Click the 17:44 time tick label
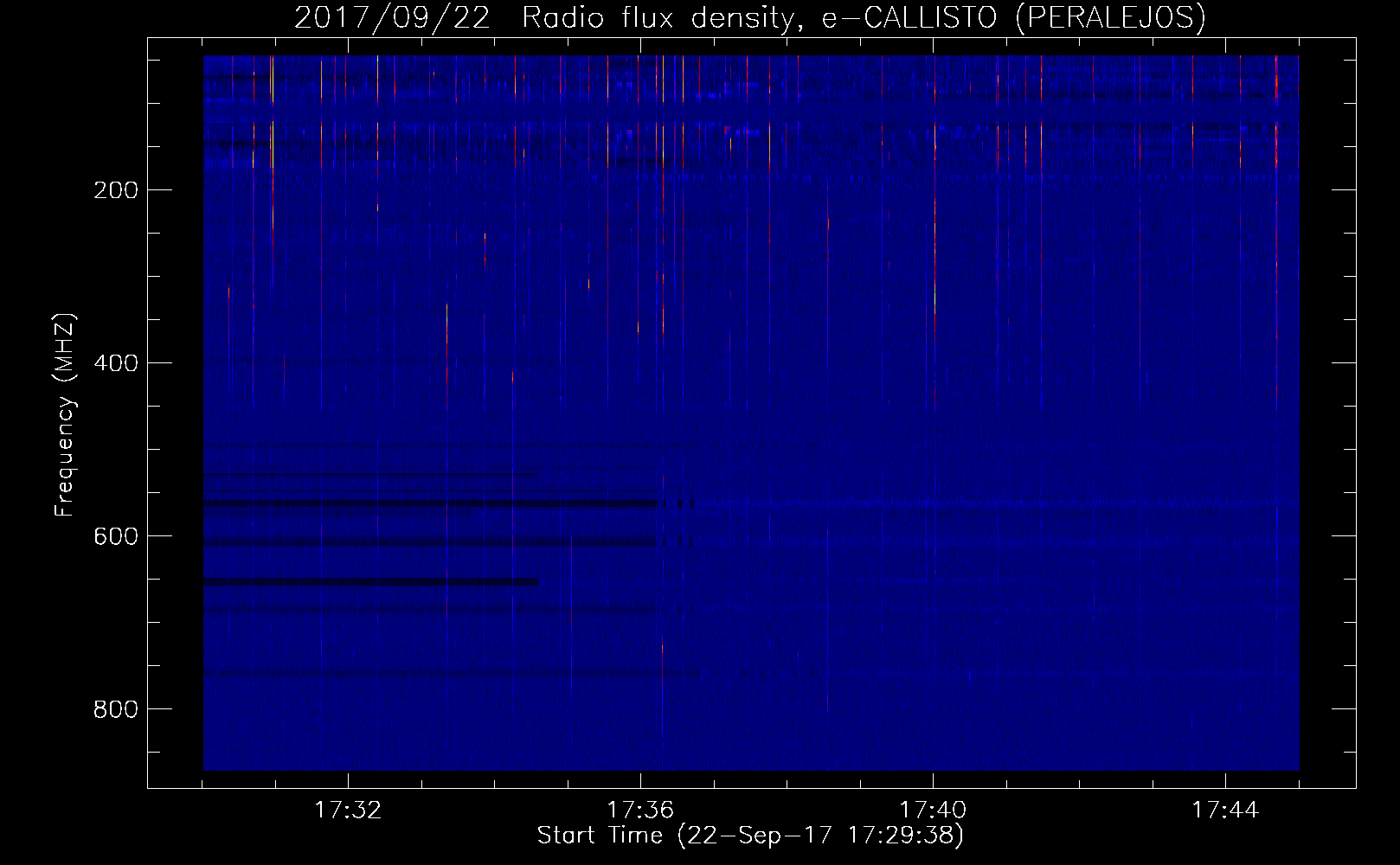Image resolution: width=1400 pixels, height=865 pixels. click(1225, 811)
